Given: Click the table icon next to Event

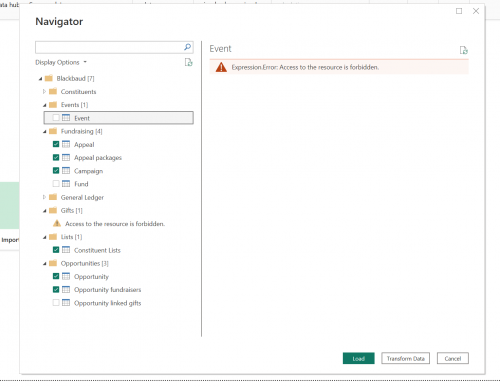Looking at the screenshot, I should [66, 118].
